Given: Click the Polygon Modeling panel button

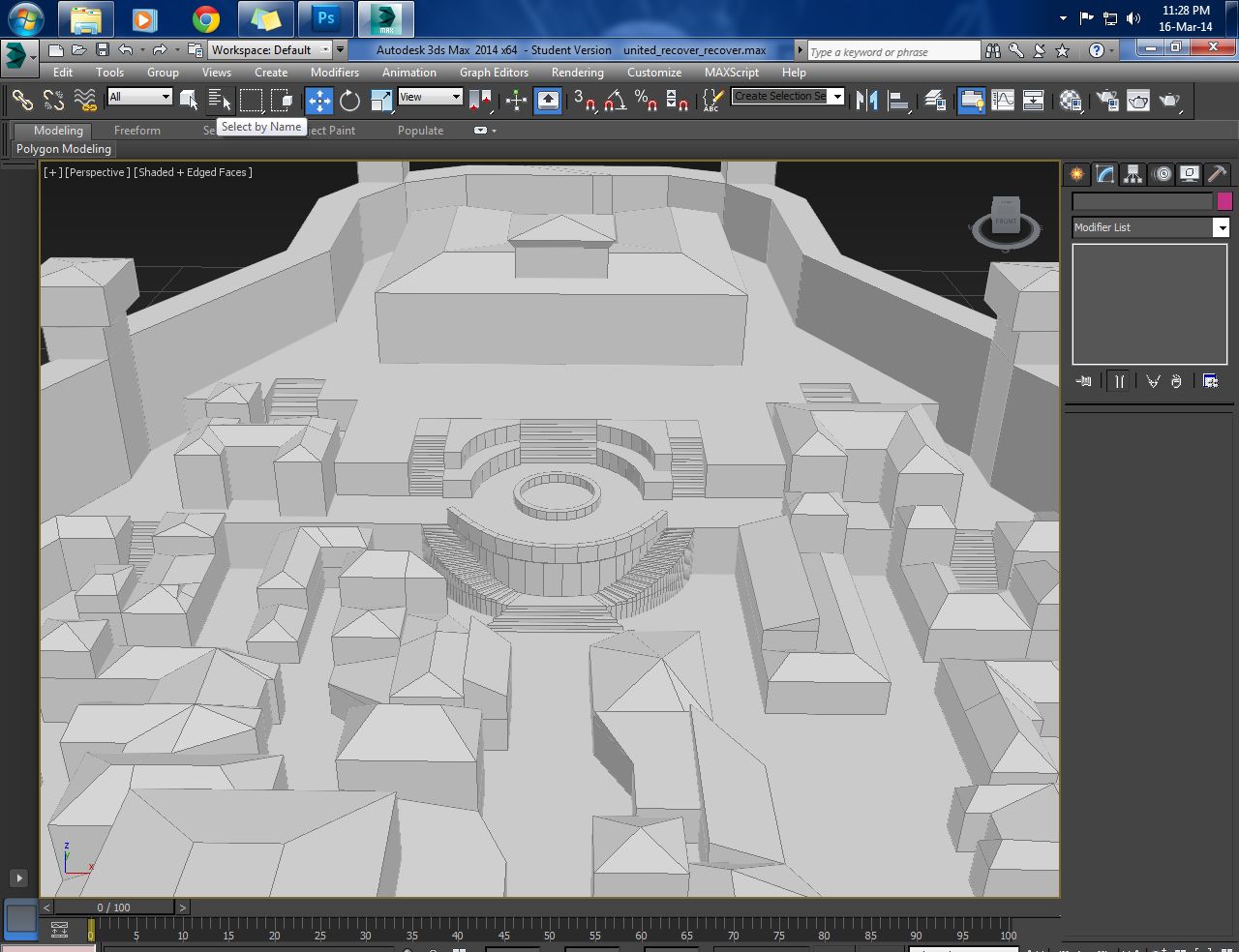Looking at the screenshot, I should [64, 149].
